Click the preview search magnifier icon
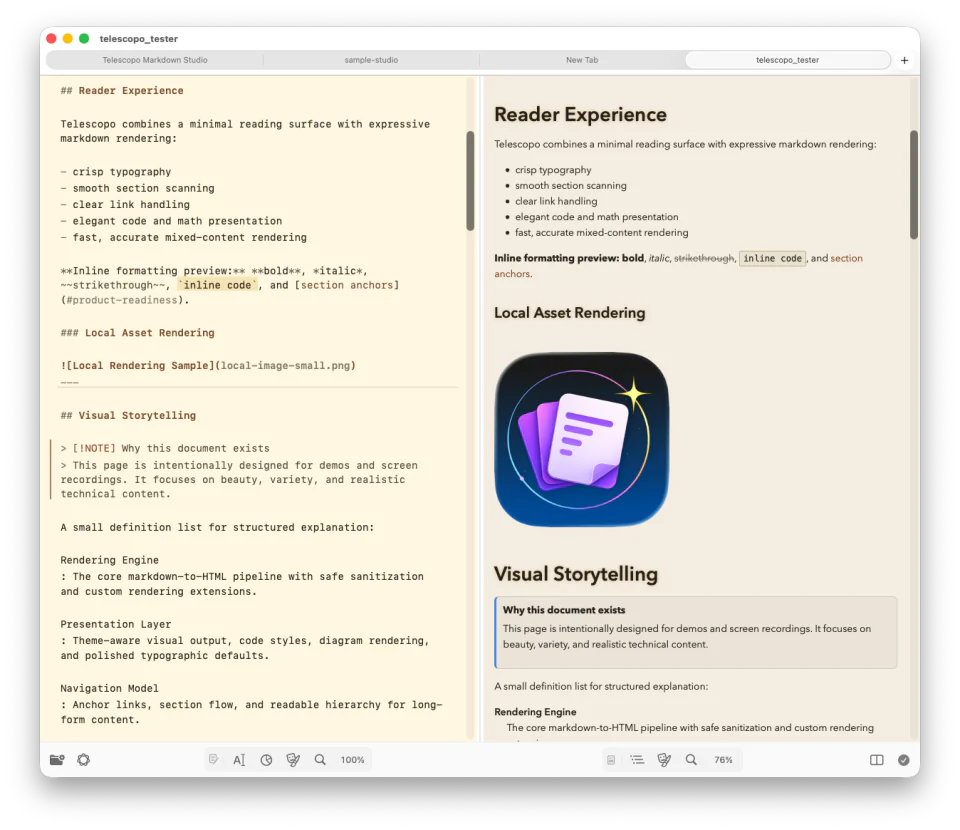 coord(691,760)
